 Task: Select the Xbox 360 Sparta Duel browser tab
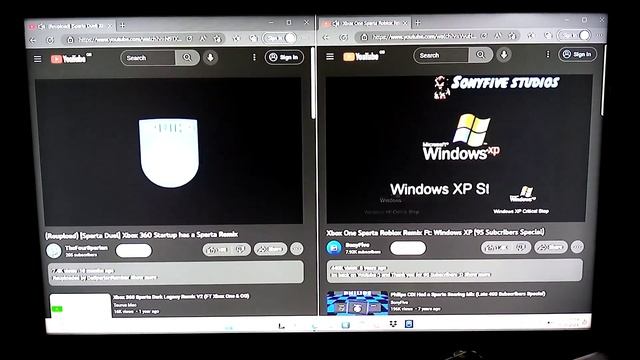pos(70,26)
